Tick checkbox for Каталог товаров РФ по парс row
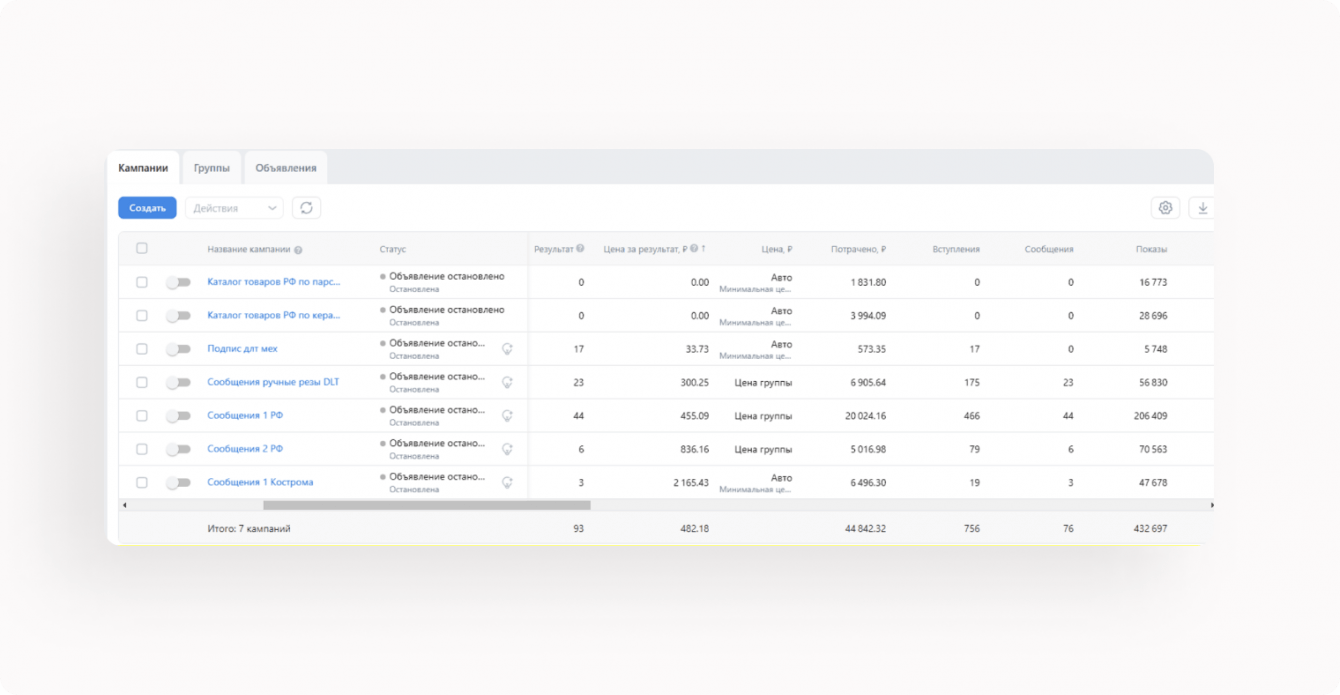Screen dimensions: 1340x695 [141, 282]
